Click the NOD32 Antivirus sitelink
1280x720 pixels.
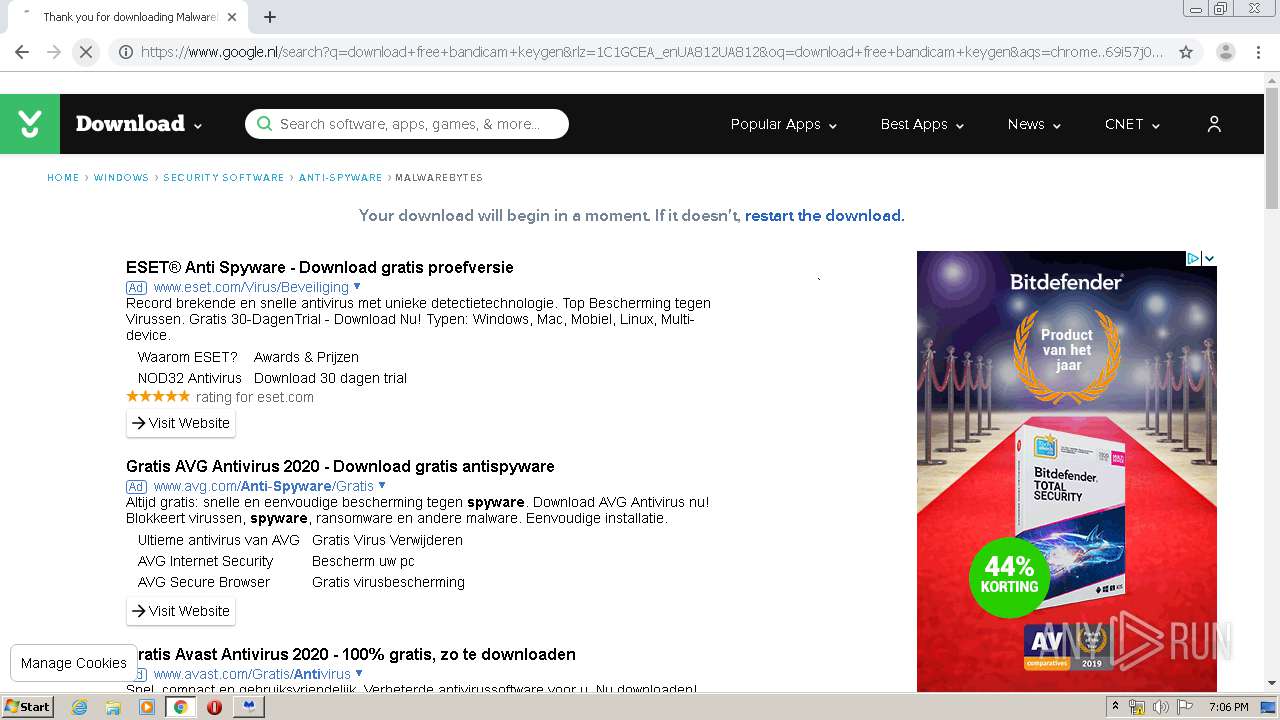pyautogui.click(x=190, y=378)
